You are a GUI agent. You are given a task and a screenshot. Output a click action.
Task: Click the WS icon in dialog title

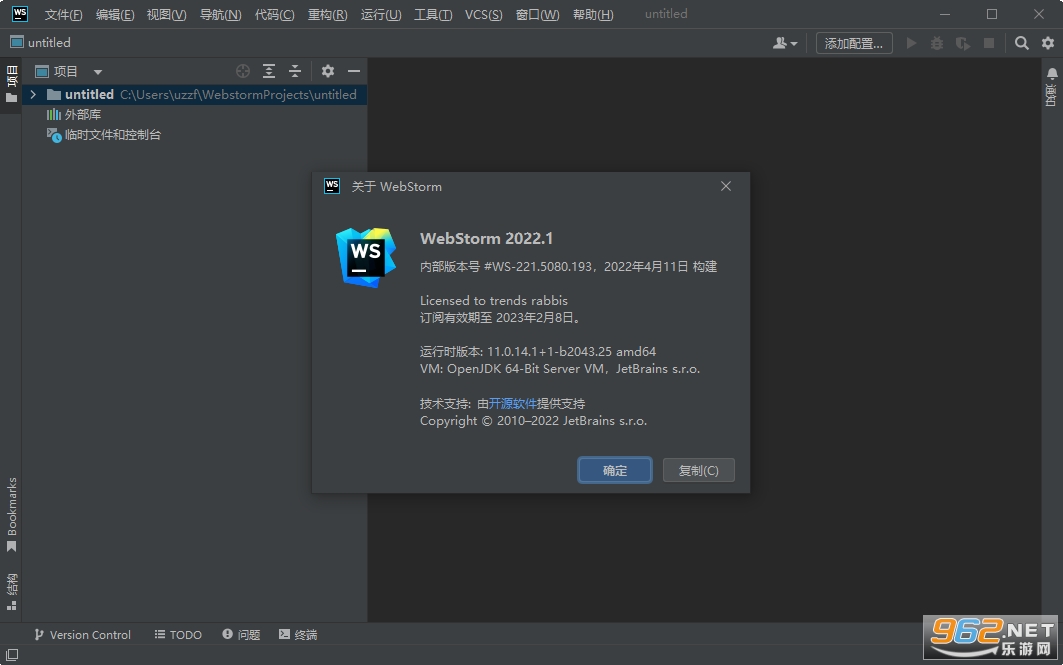(332, 186)
